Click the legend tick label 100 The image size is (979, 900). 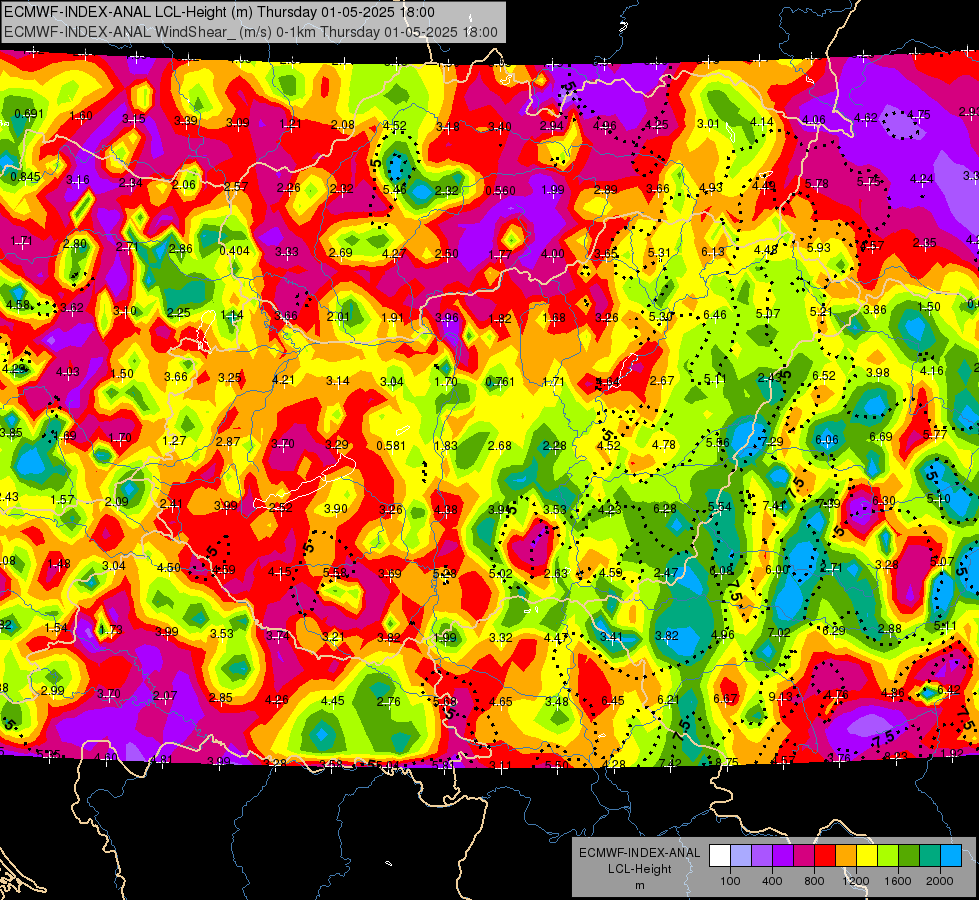tap(731, 881)
